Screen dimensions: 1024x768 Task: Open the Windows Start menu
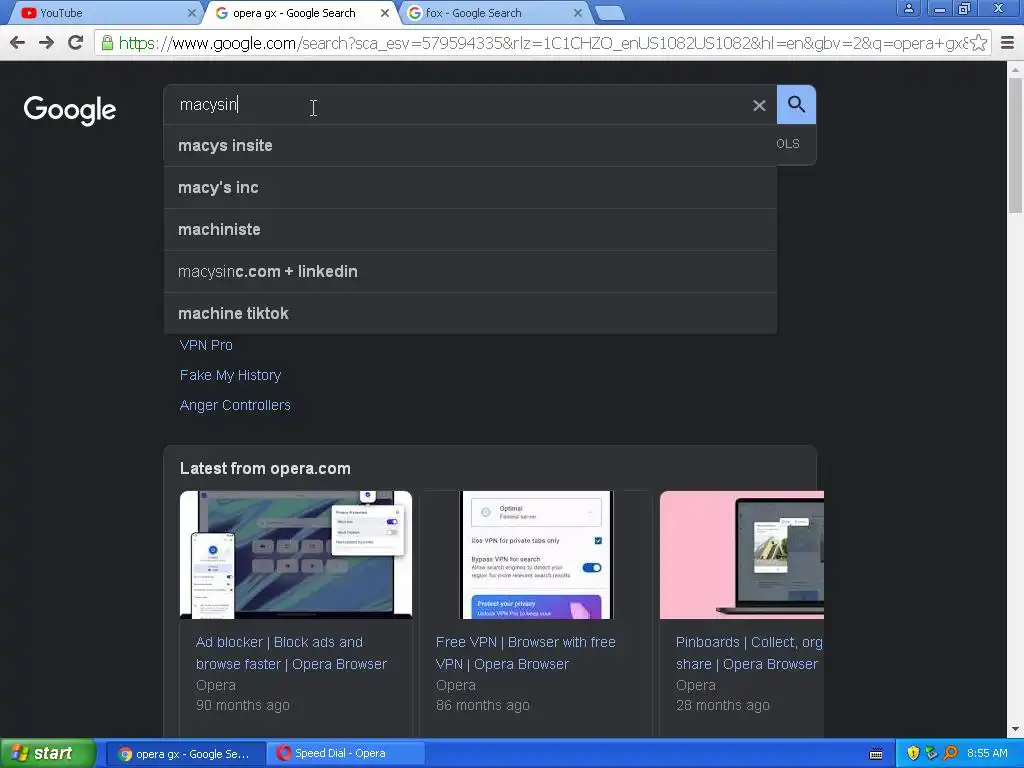click(47, 754)
